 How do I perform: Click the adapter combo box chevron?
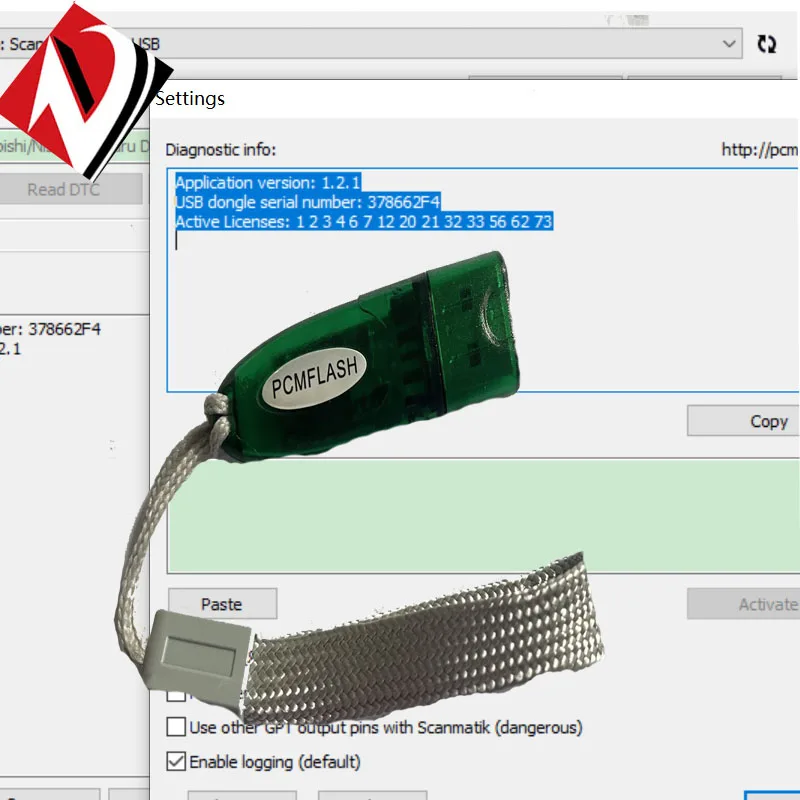point(729,44)
